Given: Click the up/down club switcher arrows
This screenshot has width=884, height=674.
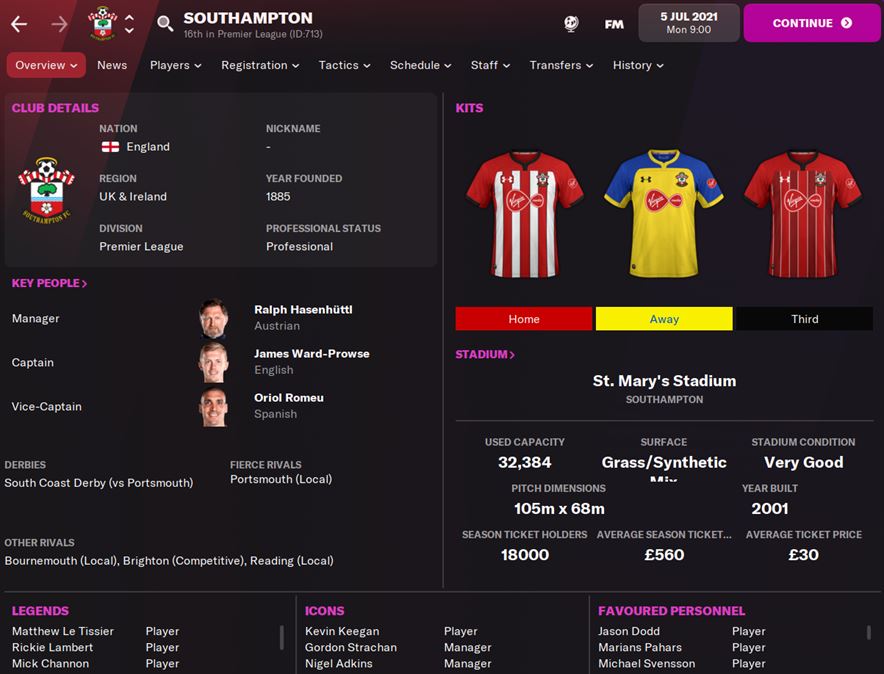Looking at the screenshot, I should point(130,24).
